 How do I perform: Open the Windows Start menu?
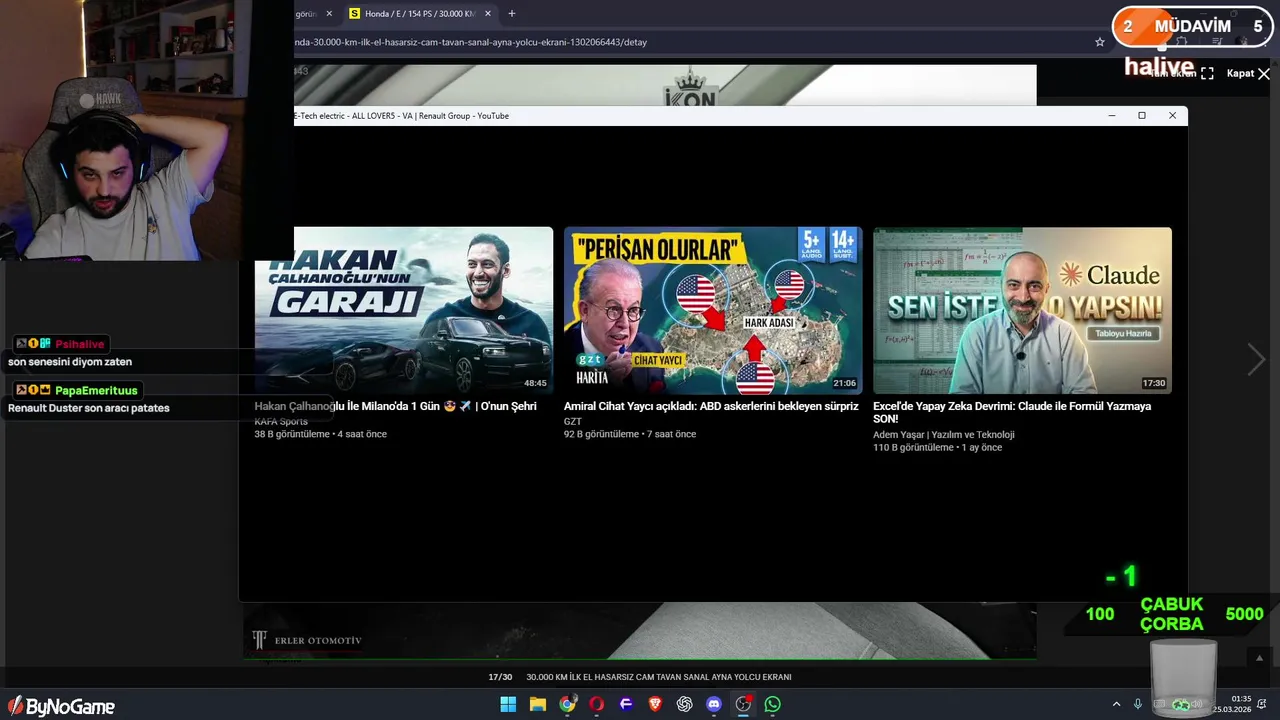pyautogui.click(x=508, y=704)
